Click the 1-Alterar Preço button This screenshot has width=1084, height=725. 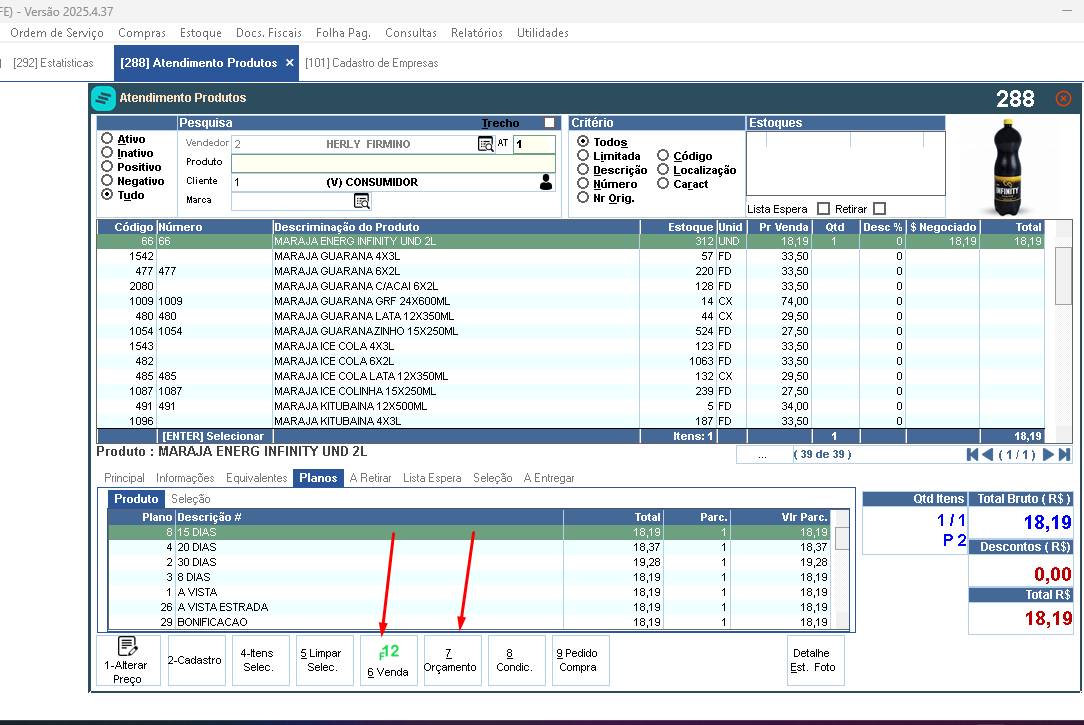pyautogui.click(x=128, y=661)
